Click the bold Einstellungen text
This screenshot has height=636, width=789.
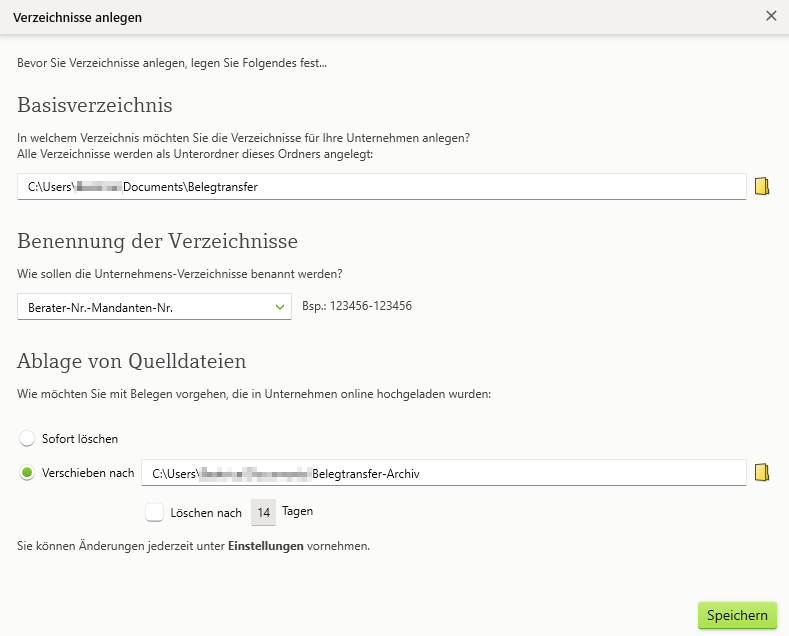(265, 546)
